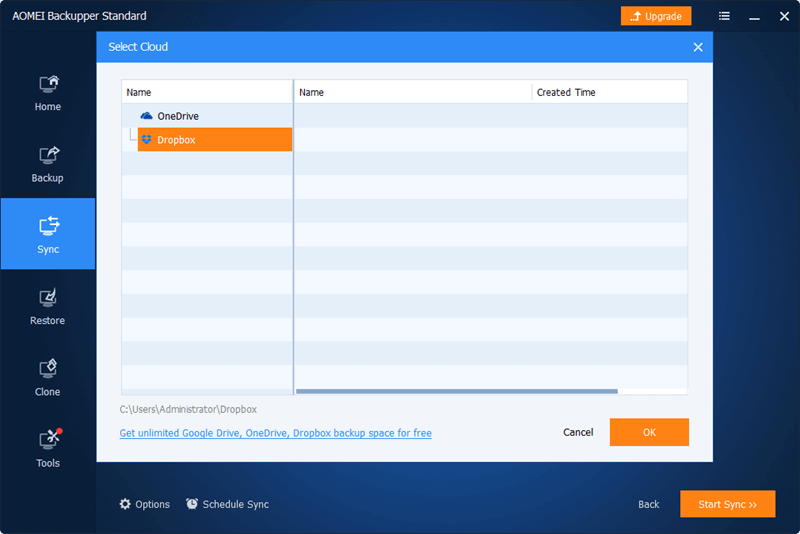Click the Options gear icon
This screenshot has height=534, width=800.
pos(125,504)
